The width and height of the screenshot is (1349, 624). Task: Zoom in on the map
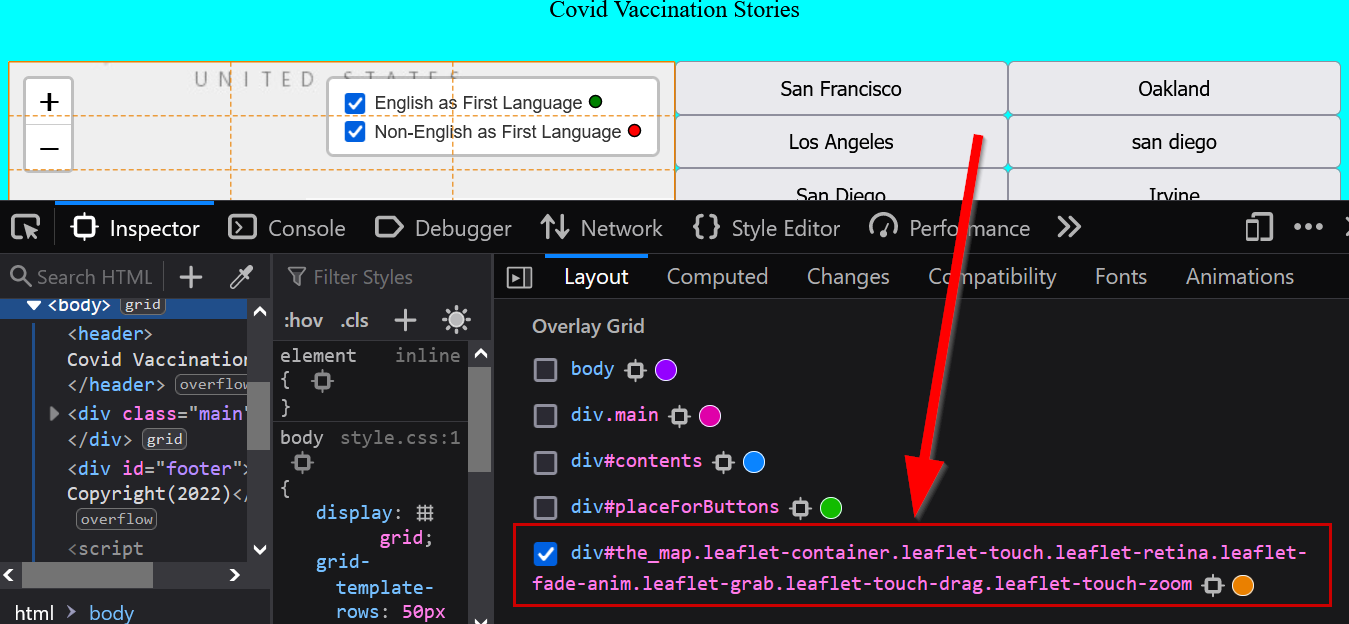49,102
